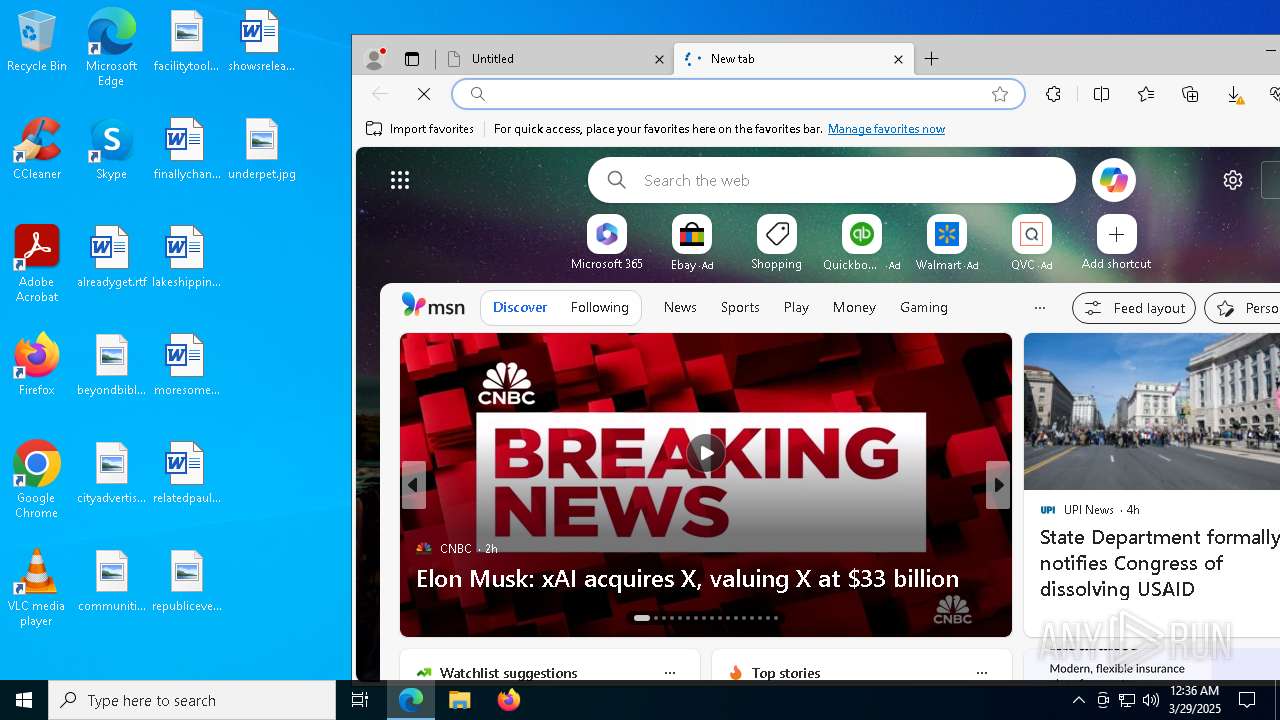Viewport: 1280px width, 720px height.
Task: Show next carousel story
Action: pos(998,485)
